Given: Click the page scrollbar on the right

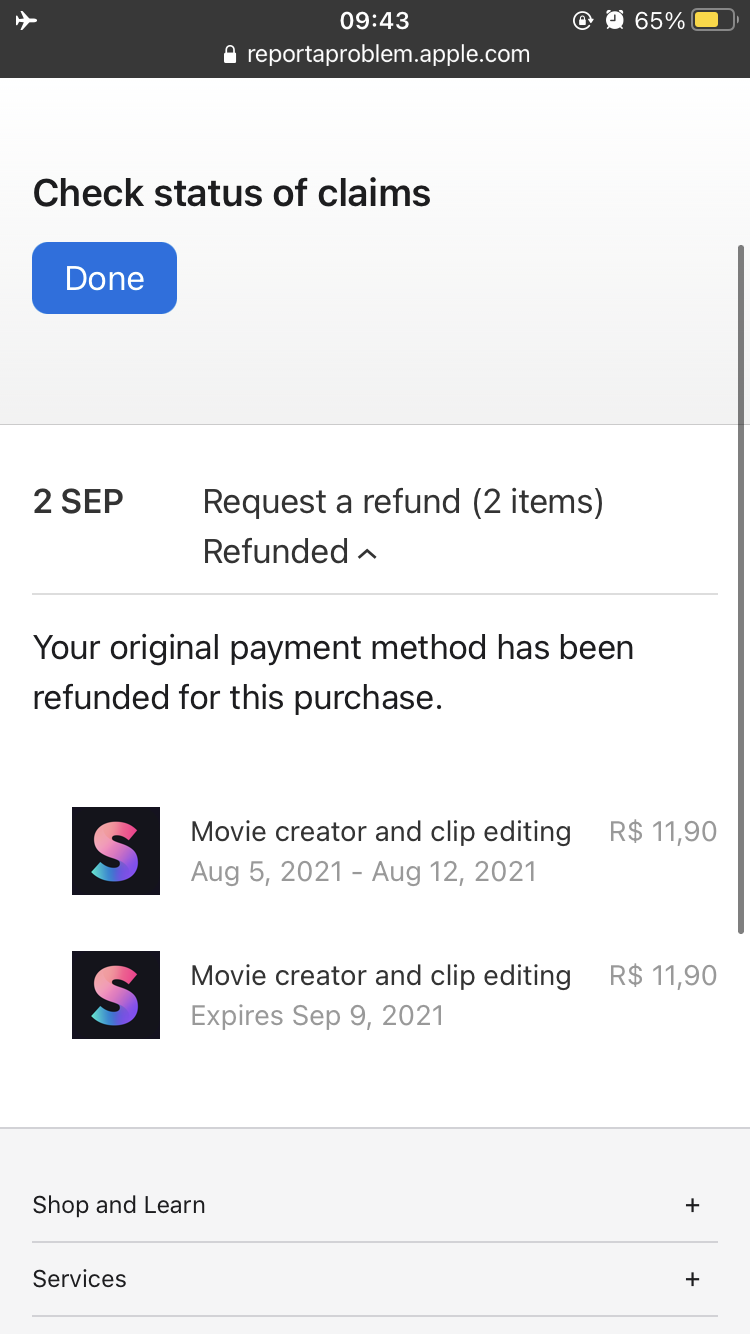Looking at the screenshot, I should (x=740, y=590).
